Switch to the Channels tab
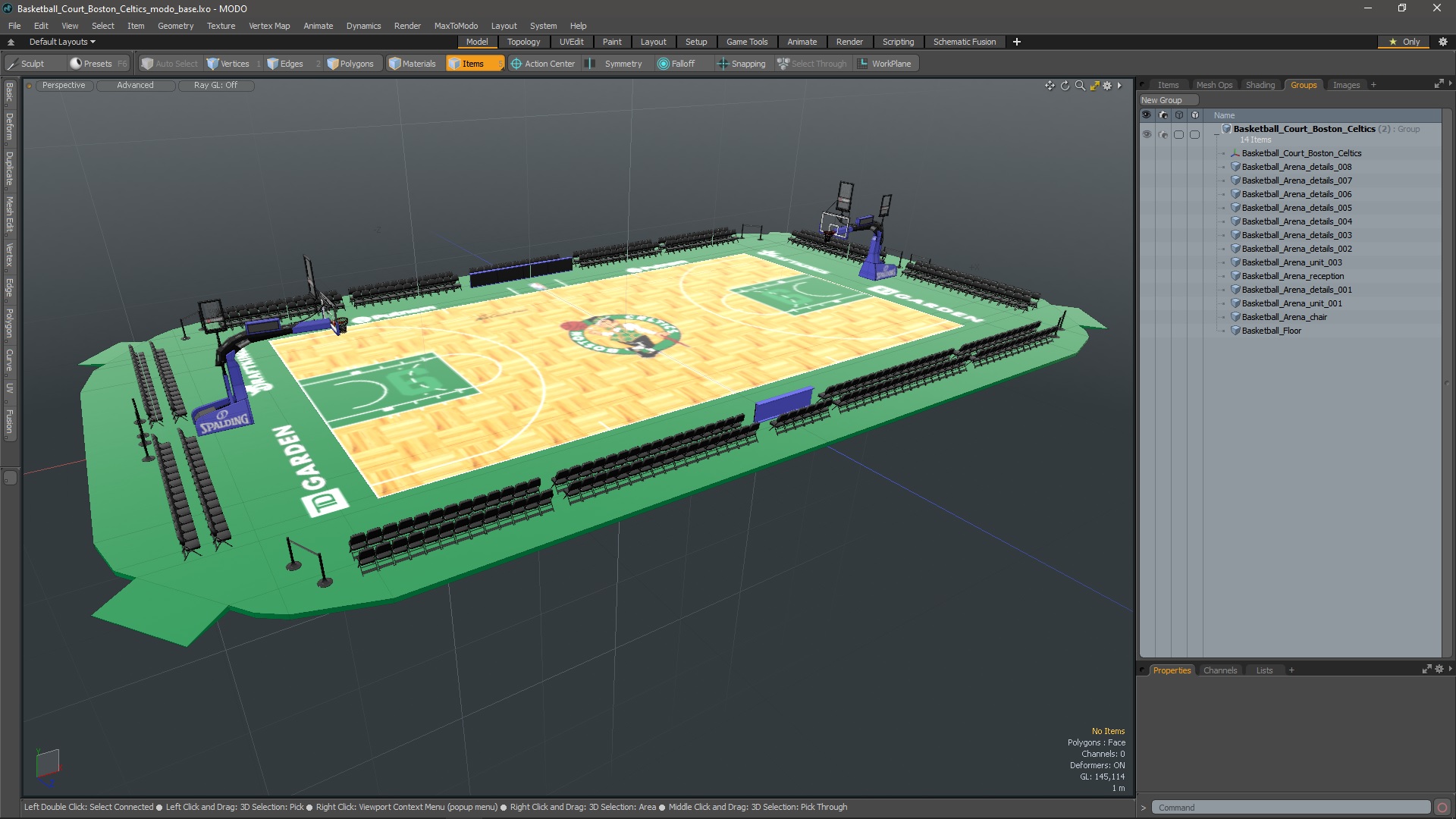 [x=1219, y=670]
